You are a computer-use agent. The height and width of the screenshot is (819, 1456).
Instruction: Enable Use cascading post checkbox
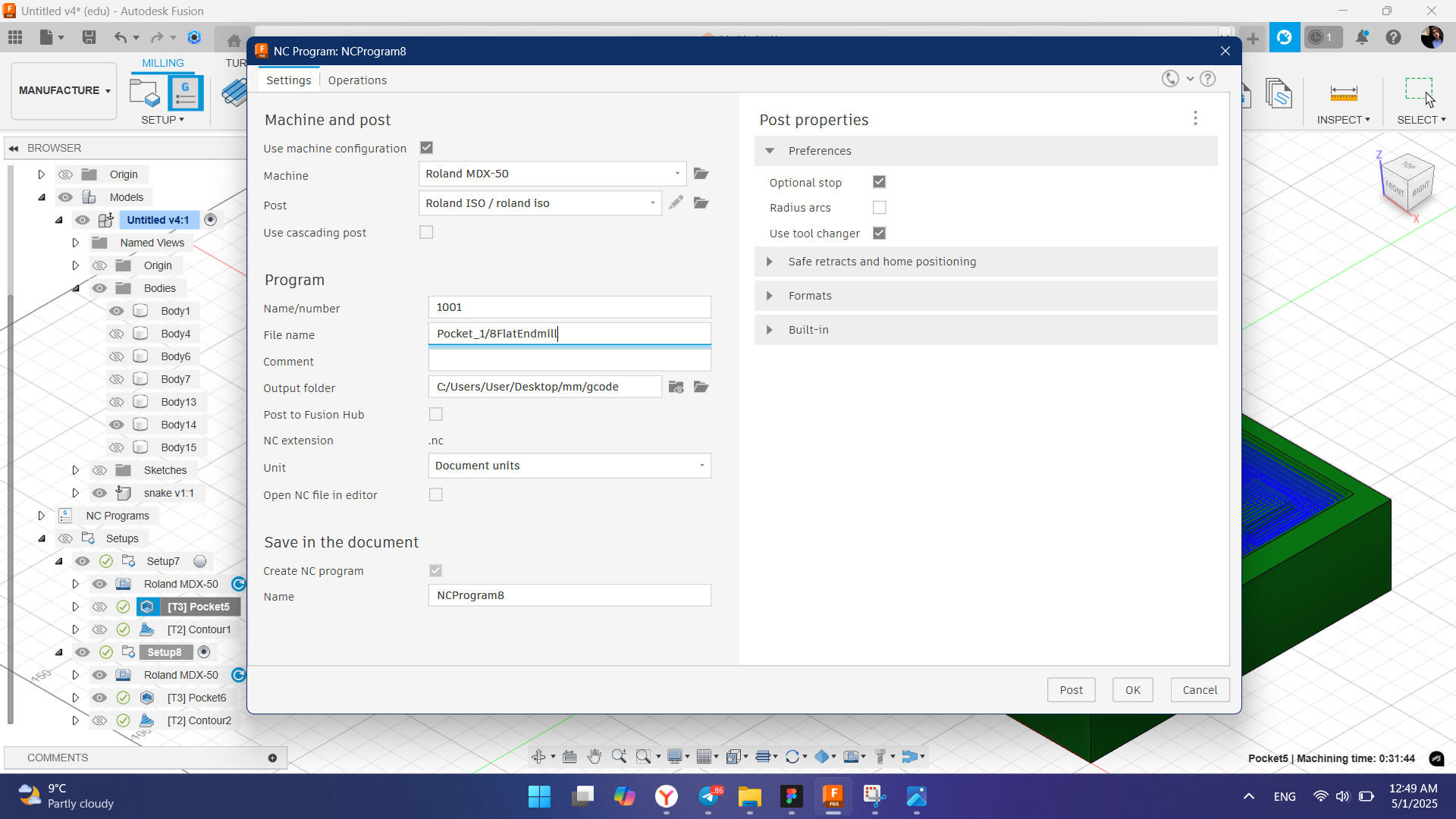click(426, 232)
